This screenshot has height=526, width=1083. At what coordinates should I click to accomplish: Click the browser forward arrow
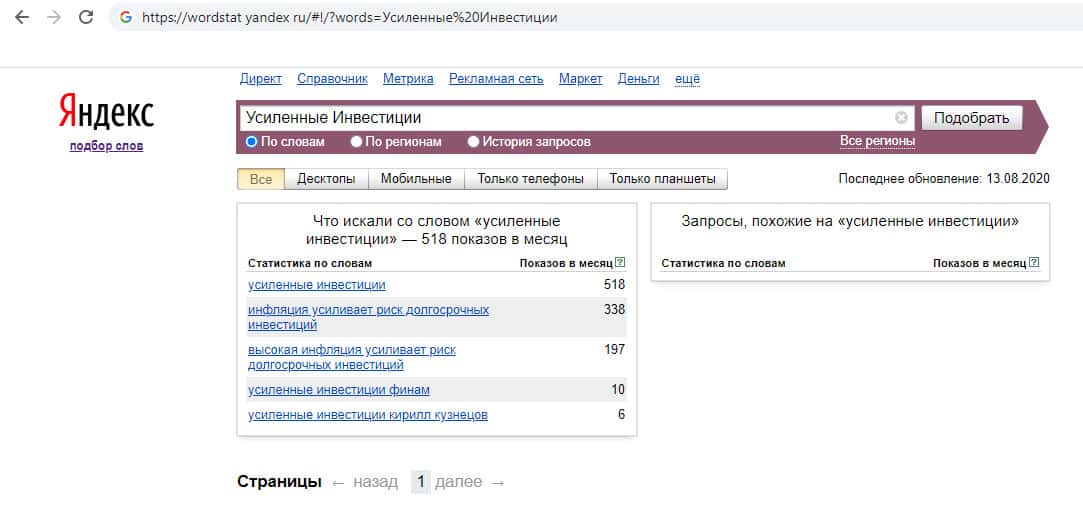click(53, 18)
